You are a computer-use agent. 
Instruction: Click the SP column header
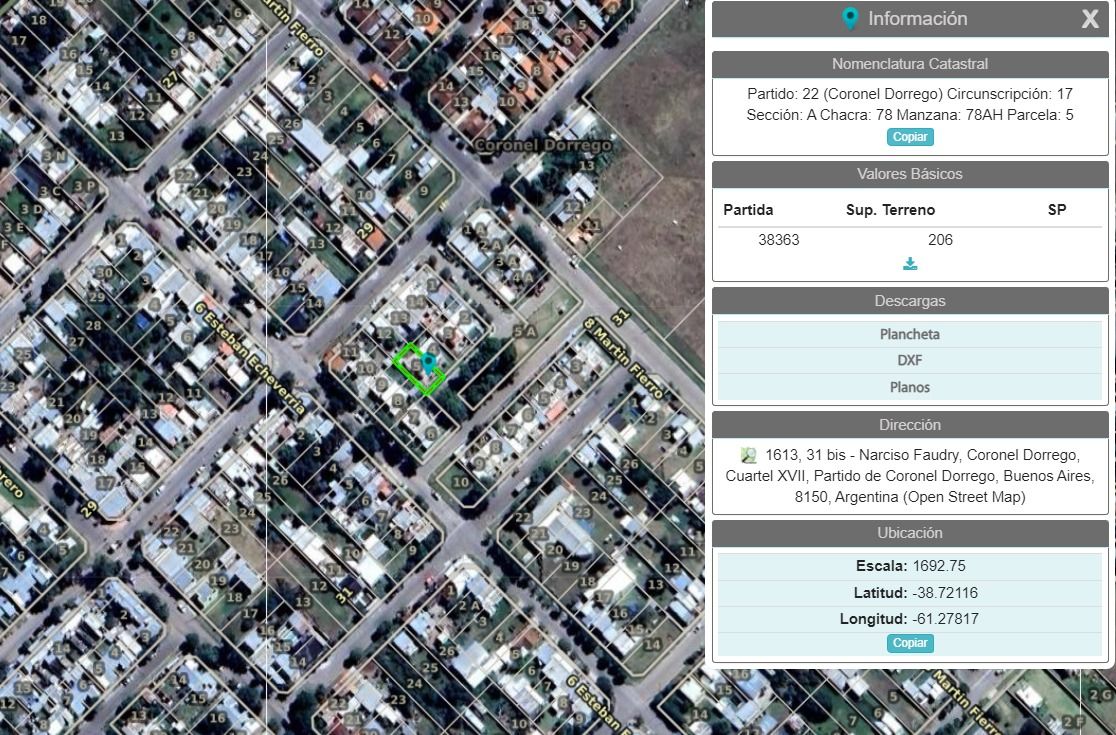coord(1057,210)
